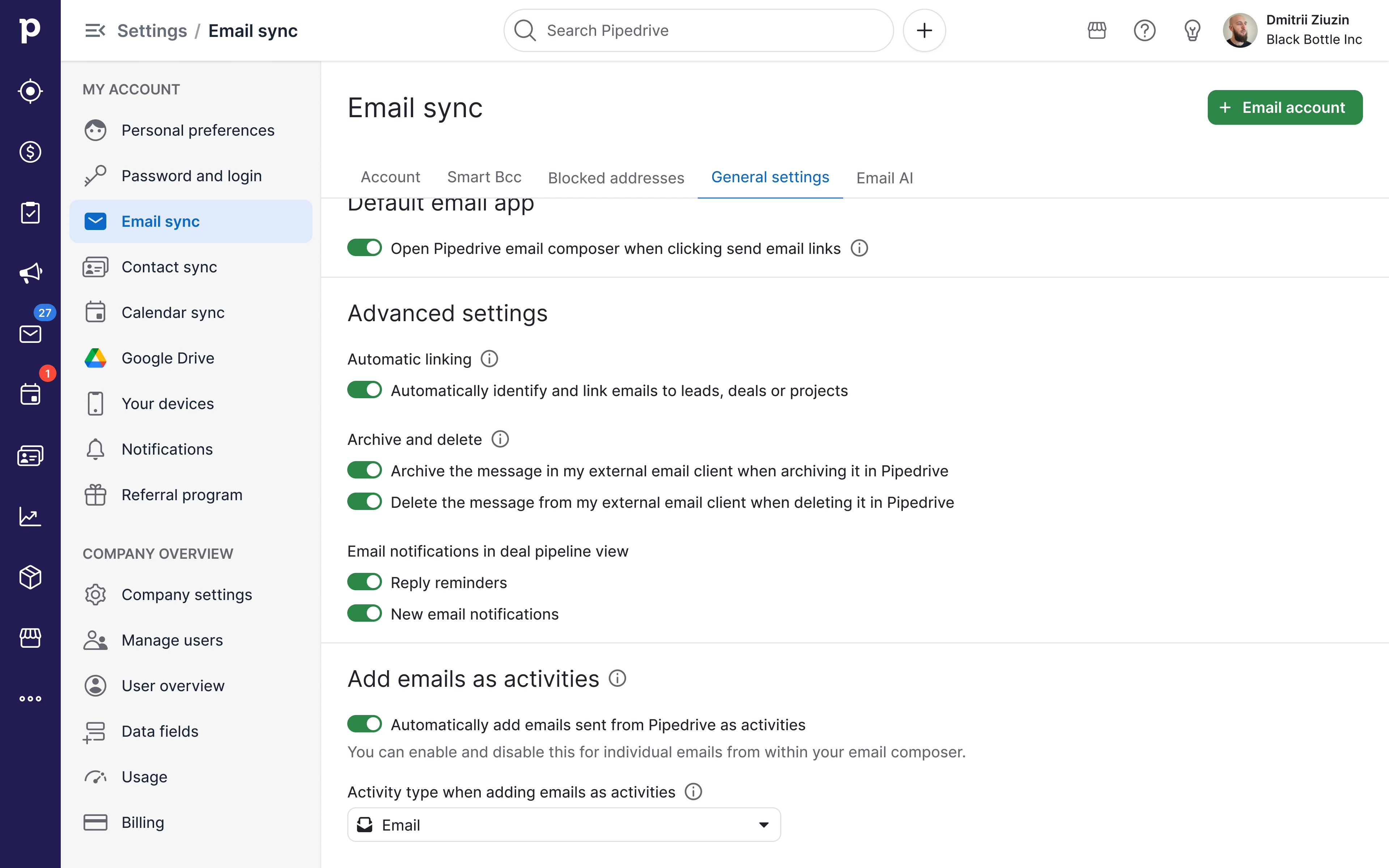
Task: Open Personal preferences in settings menu
Action: tap(191, 130)
